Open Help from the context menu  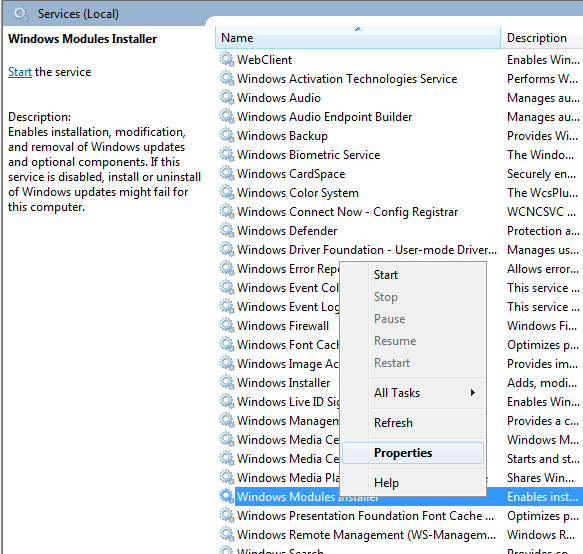click(x=386, y=483)
